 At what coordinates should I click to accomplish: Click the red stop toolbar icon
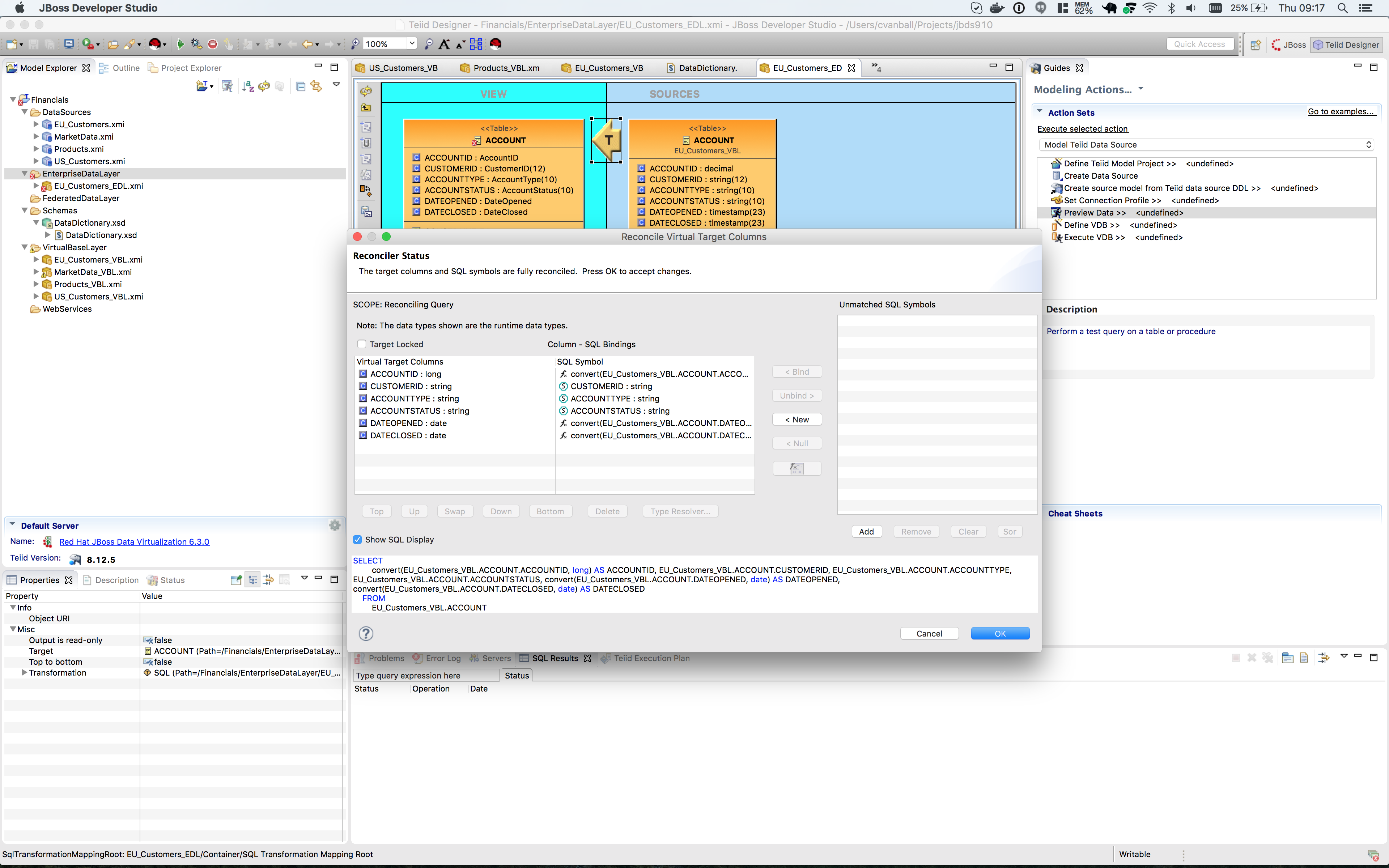(212, 44)
